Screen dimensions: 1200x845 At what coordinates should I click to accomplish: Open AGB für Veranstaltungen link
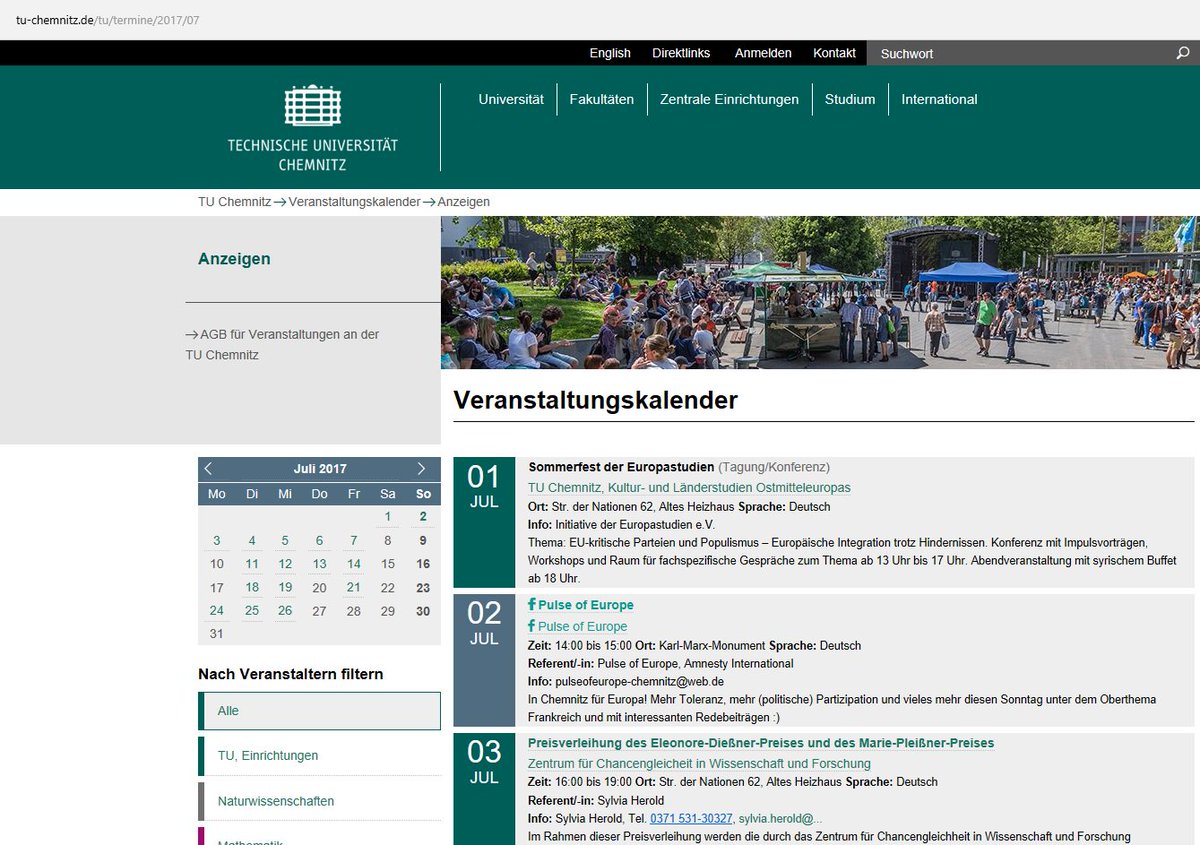[x=282, y=344]
